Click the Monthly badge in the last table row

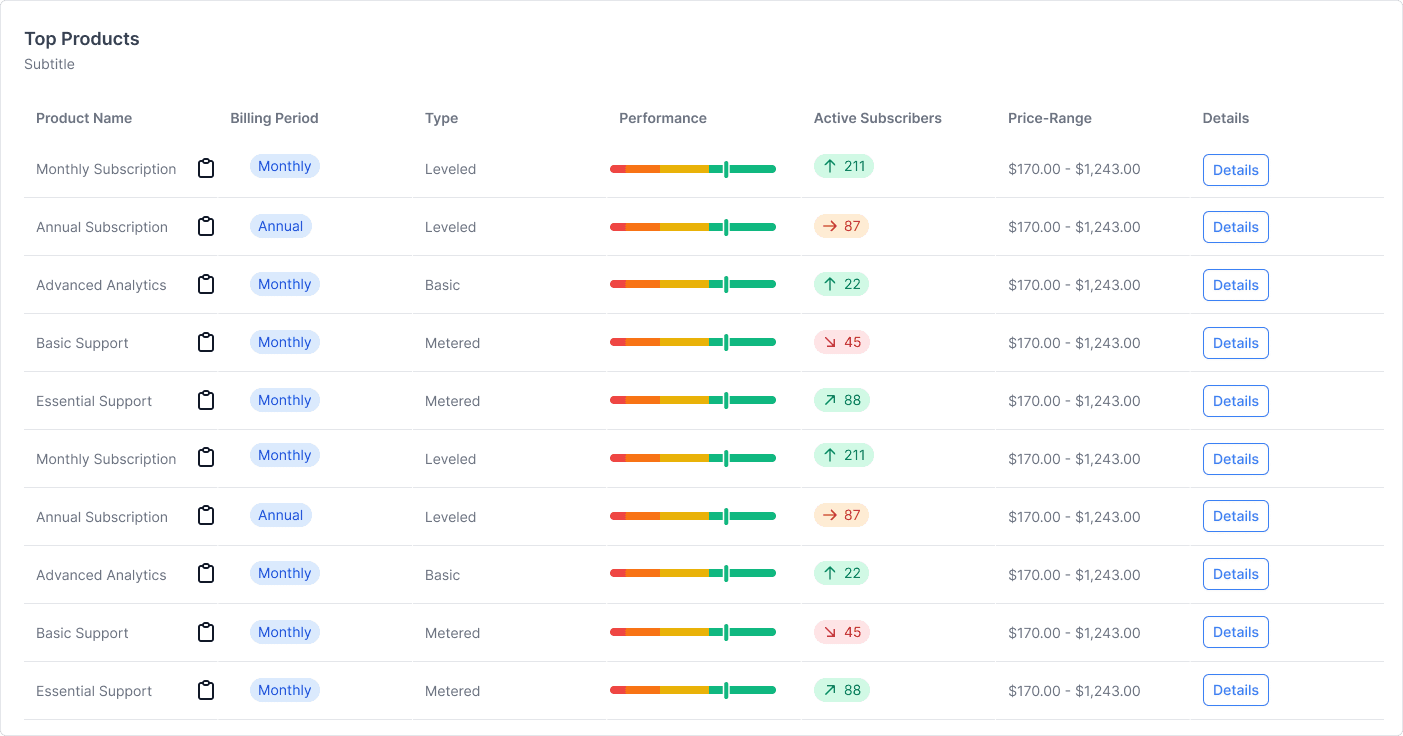point(284,690)
